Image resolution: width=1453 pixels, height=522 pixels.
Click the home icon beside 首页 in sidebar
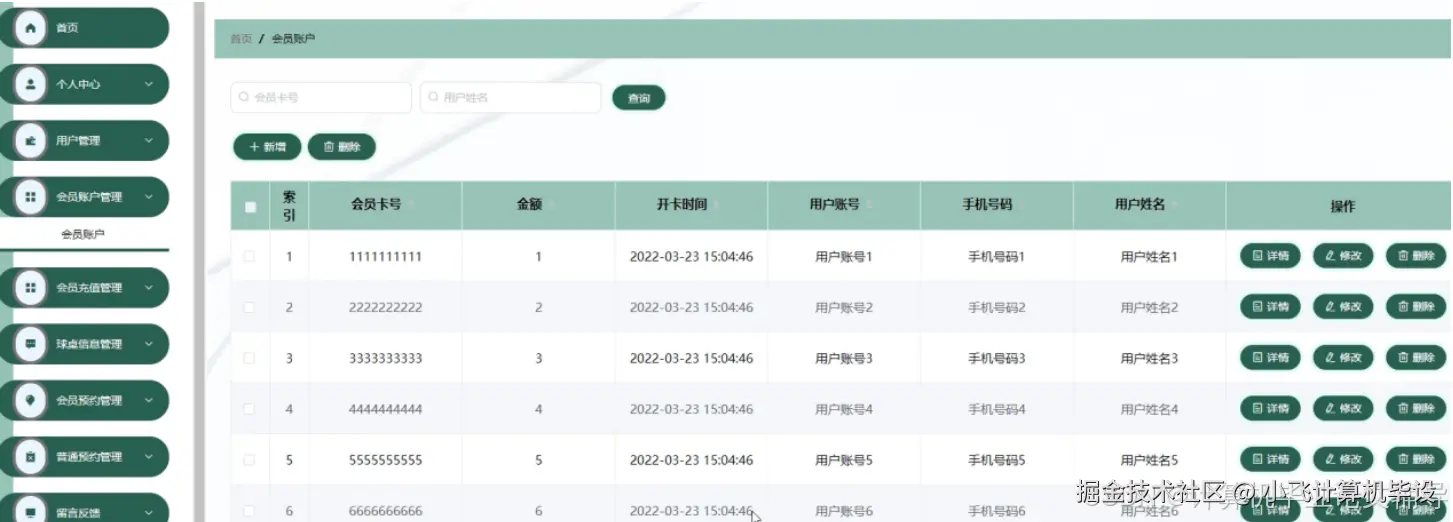(30, 28)
